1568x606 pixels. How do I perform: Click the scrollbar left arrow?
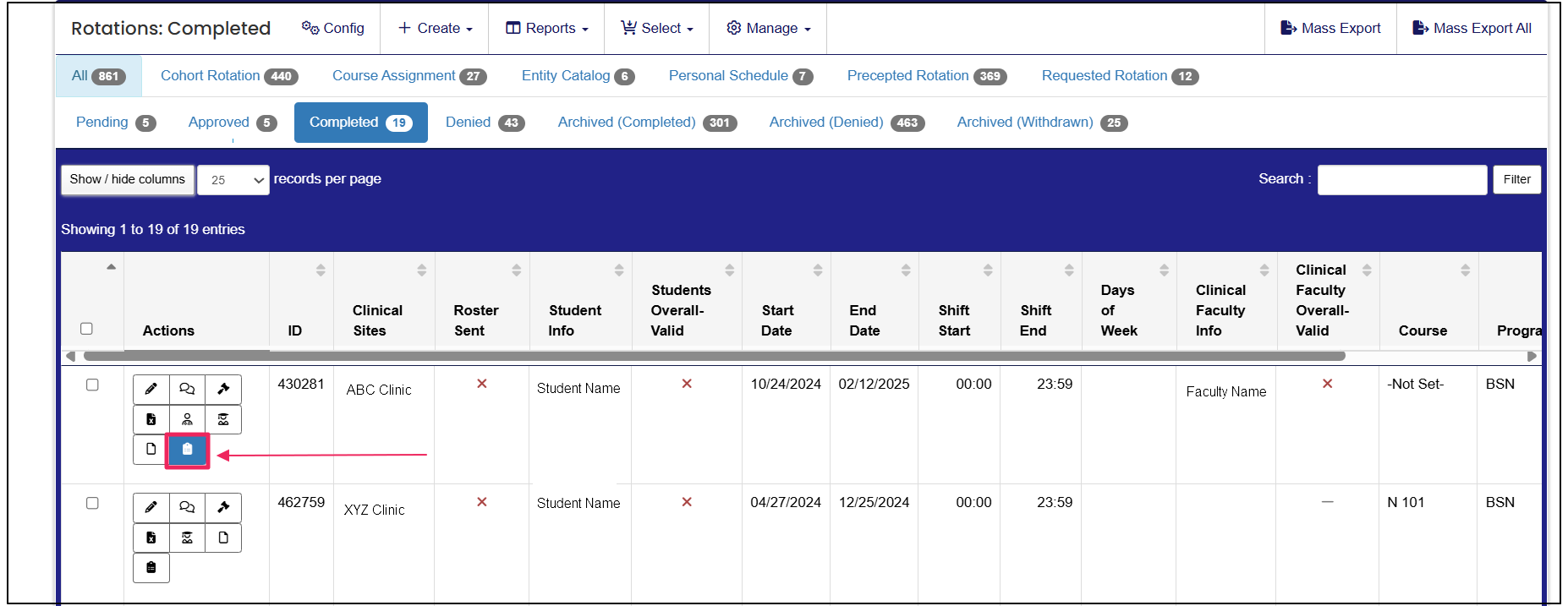[71, 356]
